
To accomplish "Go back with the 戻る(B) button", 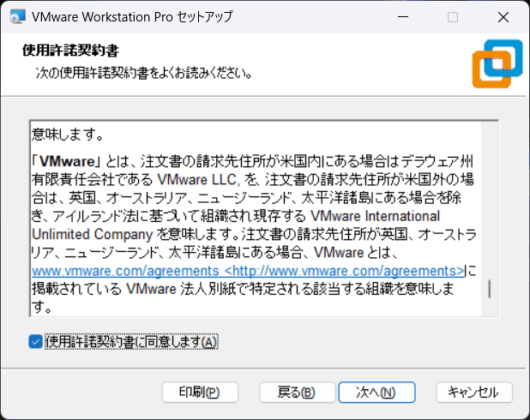I will 297,392.
